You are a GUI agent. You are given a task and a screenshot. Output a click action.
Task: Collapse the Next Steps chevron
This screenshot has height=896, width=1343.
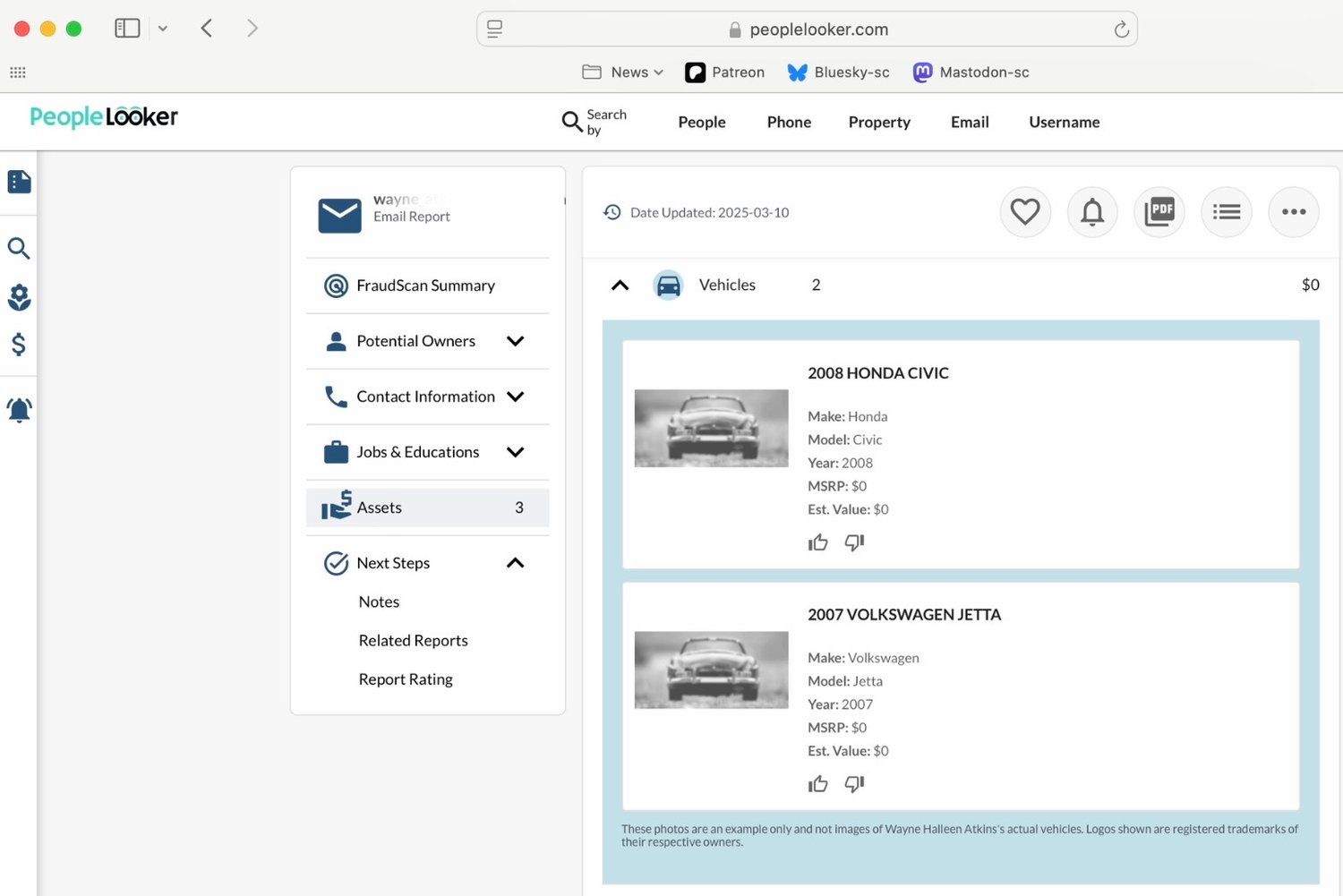[515, 563]
